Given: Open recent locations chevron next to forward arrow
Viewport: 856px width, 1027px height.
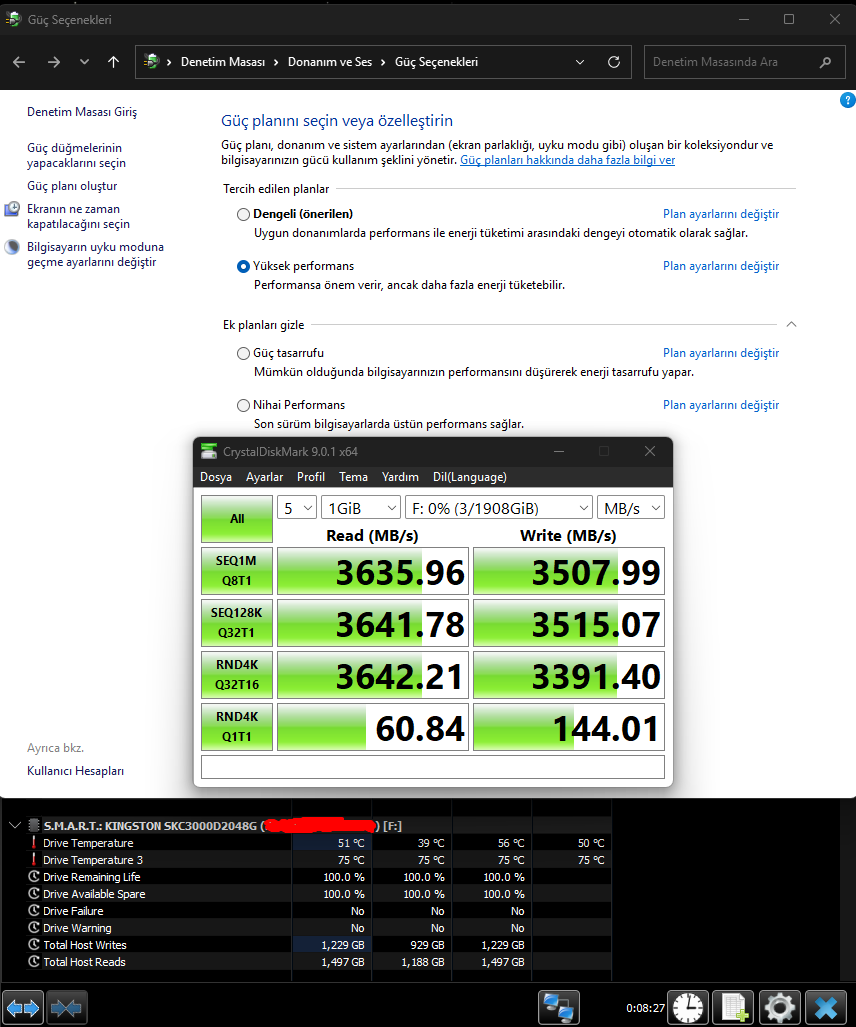Looking at the screenshot, I should click(84, 62).
